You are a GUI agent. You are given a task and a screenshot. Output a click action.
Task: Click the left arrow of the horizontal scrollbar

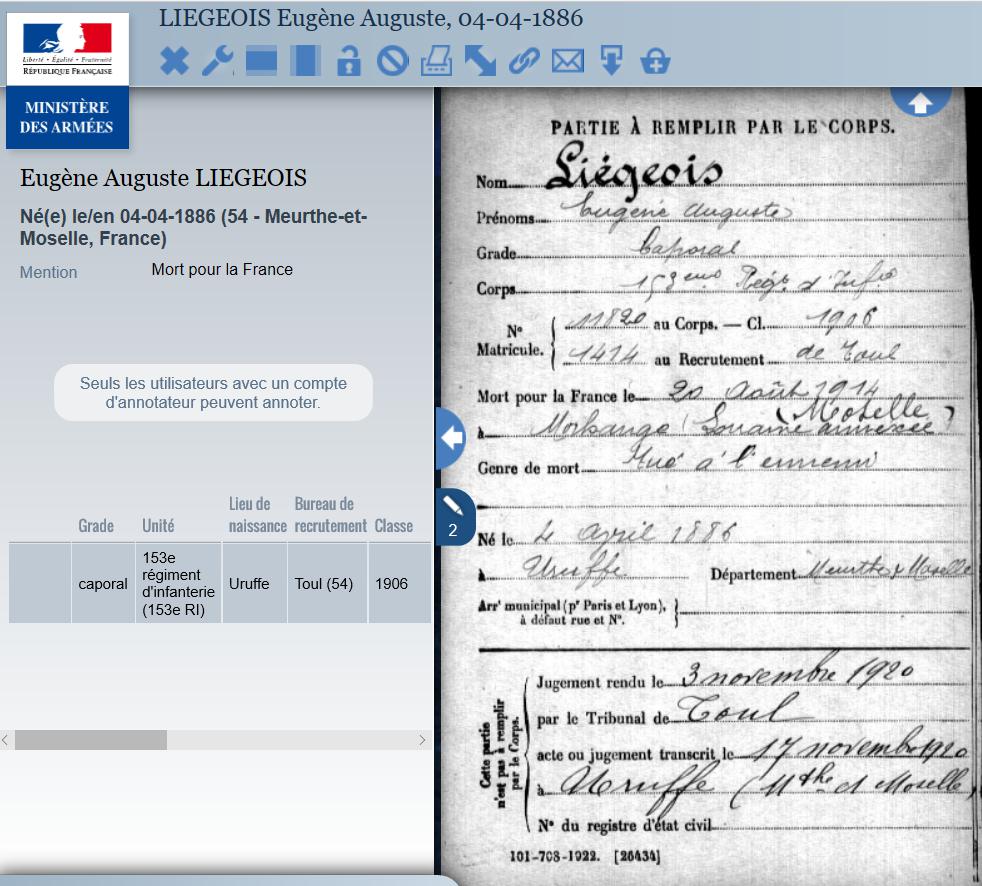5,740
